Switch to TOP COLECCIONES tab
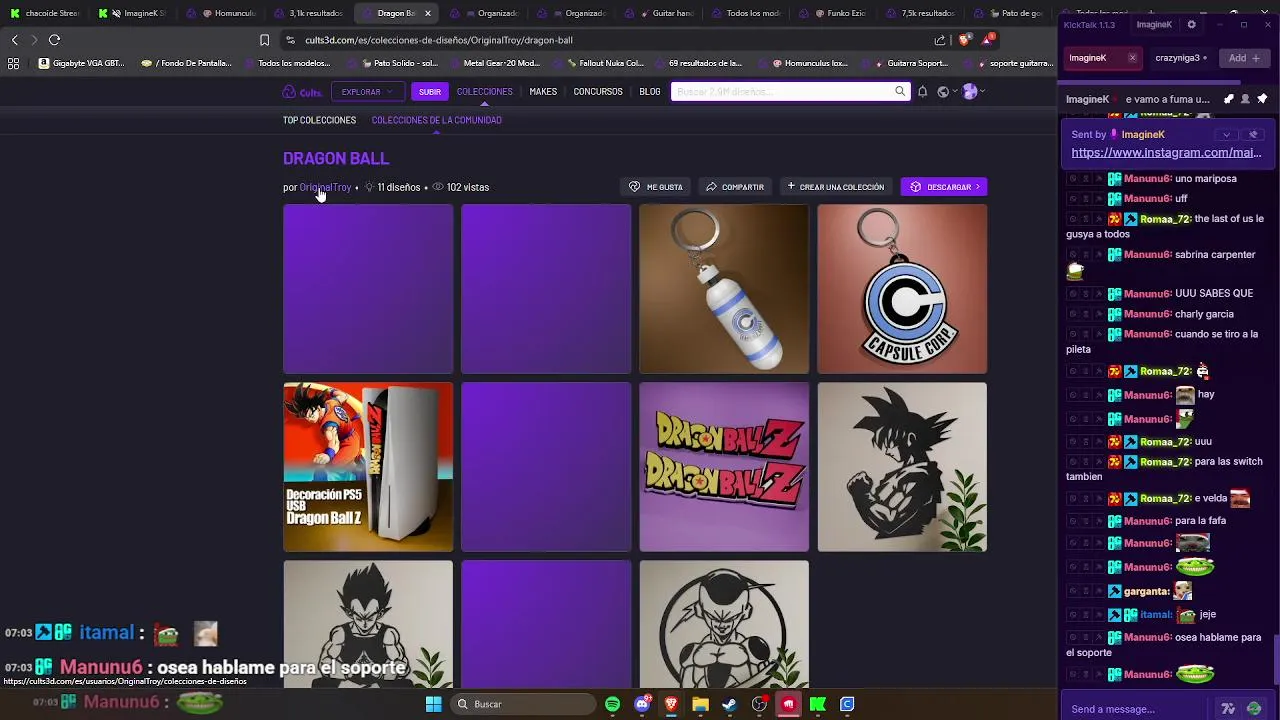 point(319,120)
